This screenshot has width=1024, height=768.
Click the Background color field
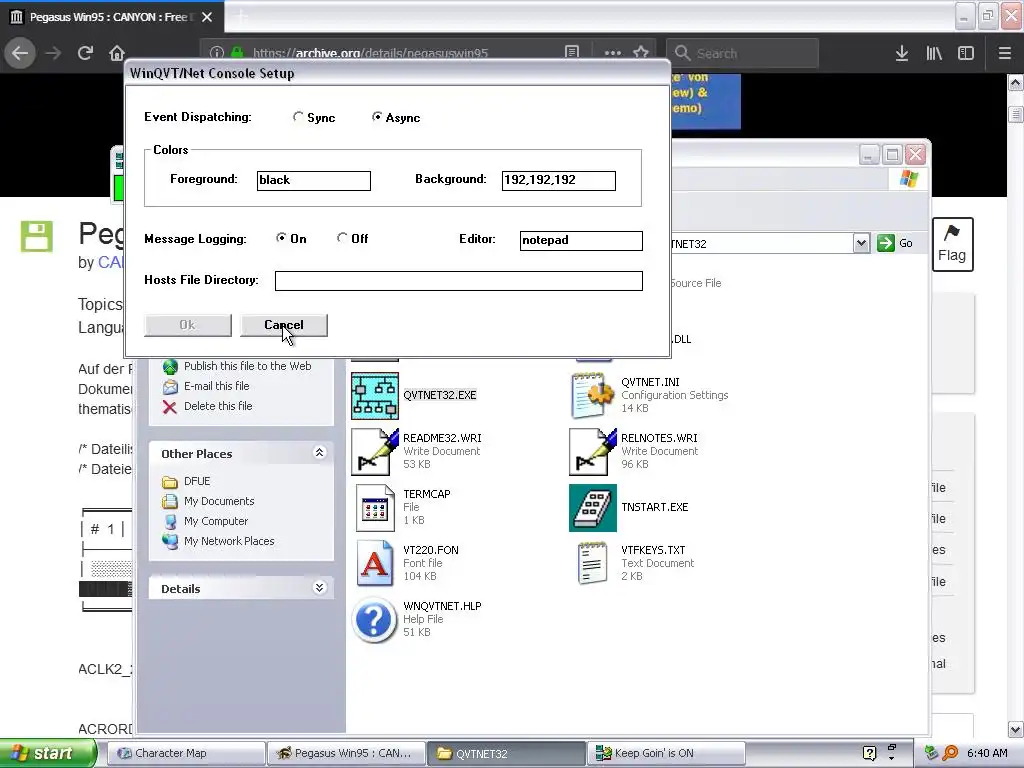click(558, 180)
